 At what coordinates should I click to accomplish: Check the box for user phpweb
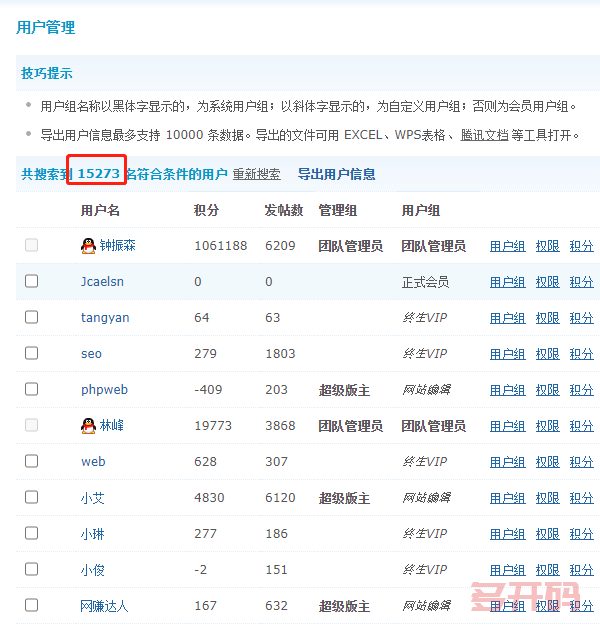pyautogui.click(x=32, y=390)
